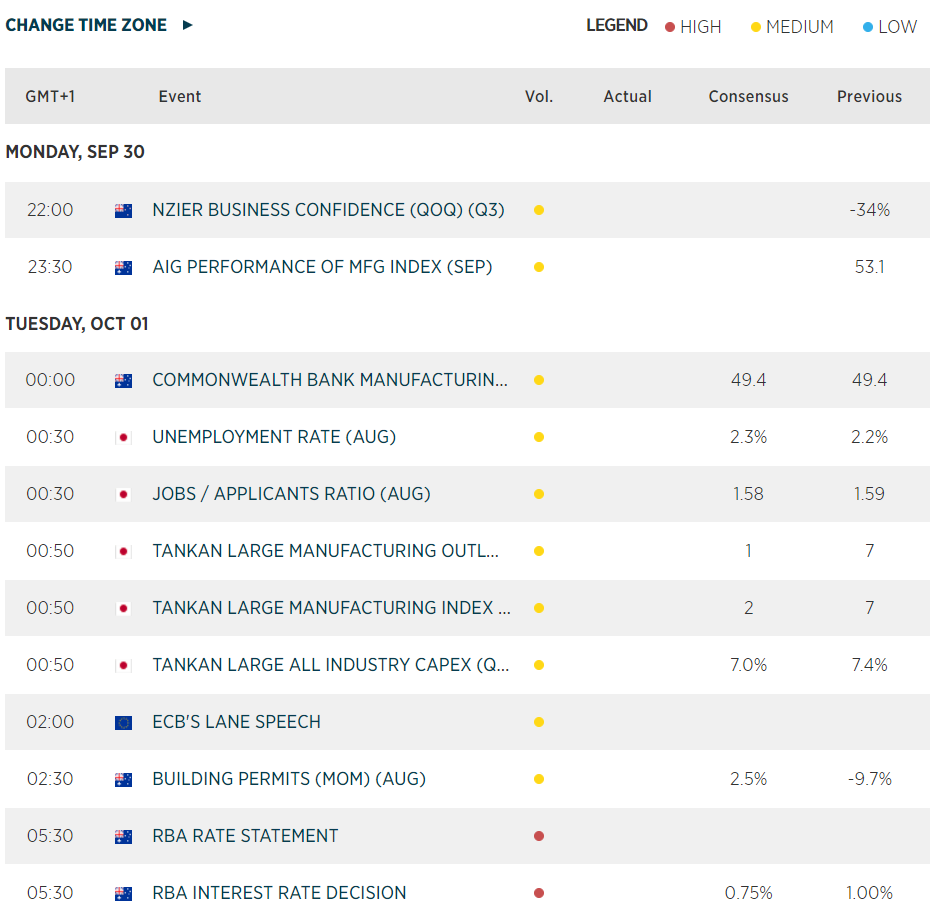The height and width of the screenshot is (919, 936).
Task: Click the blue Low volatility legend dot
Action: point(868,27)
